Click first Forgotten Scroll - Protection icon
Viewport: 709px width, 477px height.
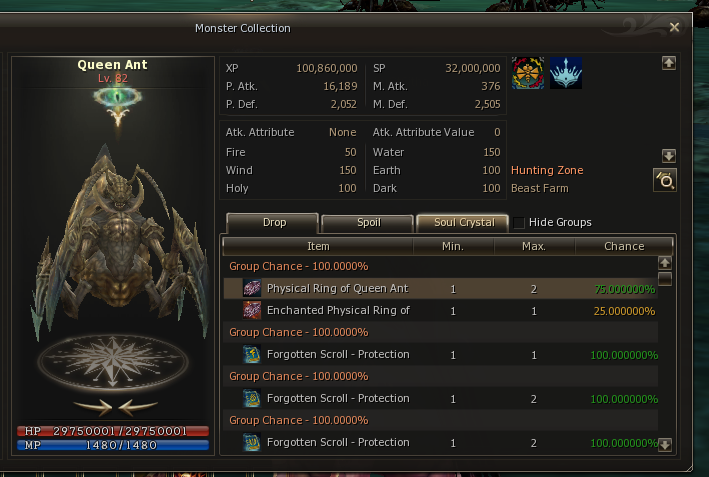click(252, 354)
